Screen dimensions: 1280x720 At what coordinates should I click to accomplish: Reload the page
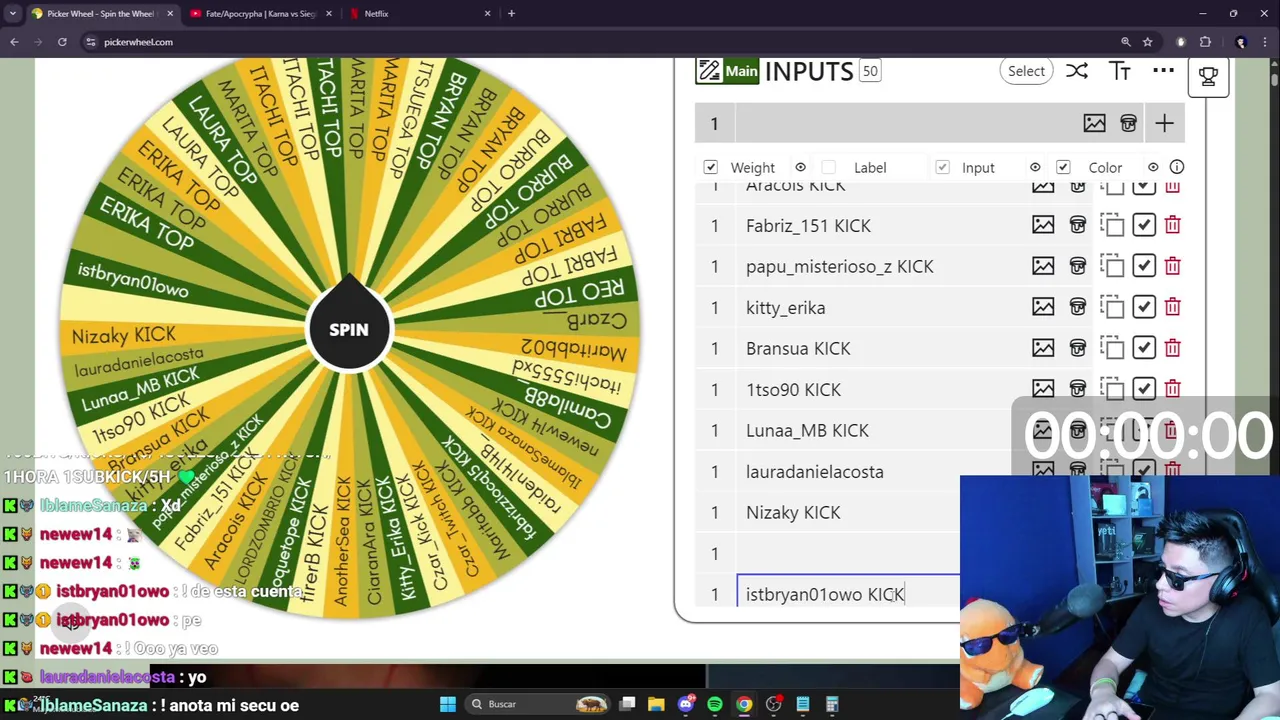(62, 42)
